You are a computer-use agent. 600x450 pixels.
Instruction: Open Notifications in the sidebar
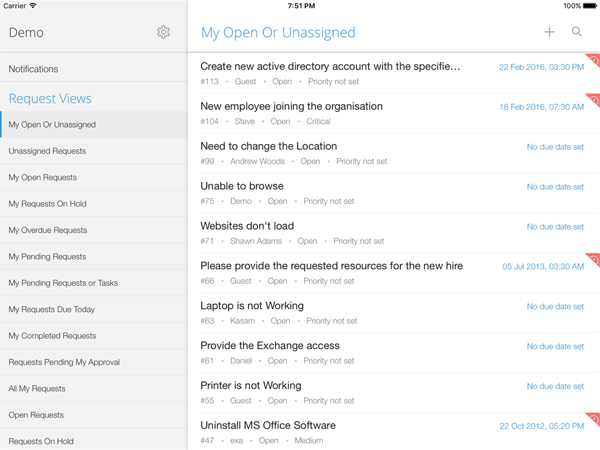(x=34, y=69)
